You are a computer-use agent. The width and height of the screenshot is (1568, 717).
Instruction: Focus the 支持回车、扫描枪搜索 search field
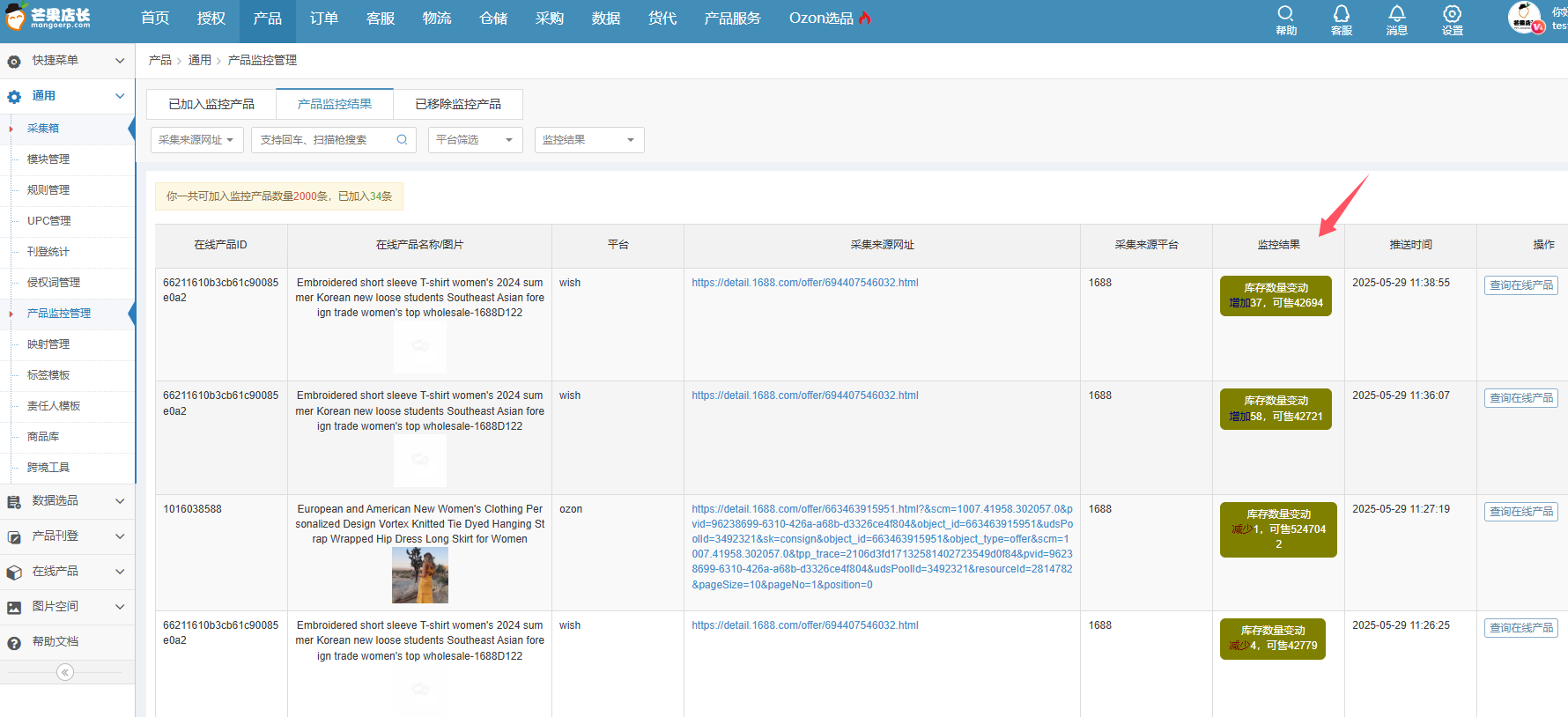coord(334,140)
